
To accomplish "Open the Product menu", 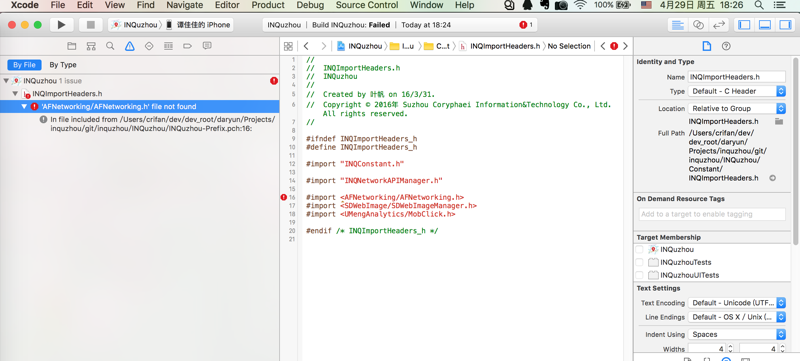I will point(268,5).
